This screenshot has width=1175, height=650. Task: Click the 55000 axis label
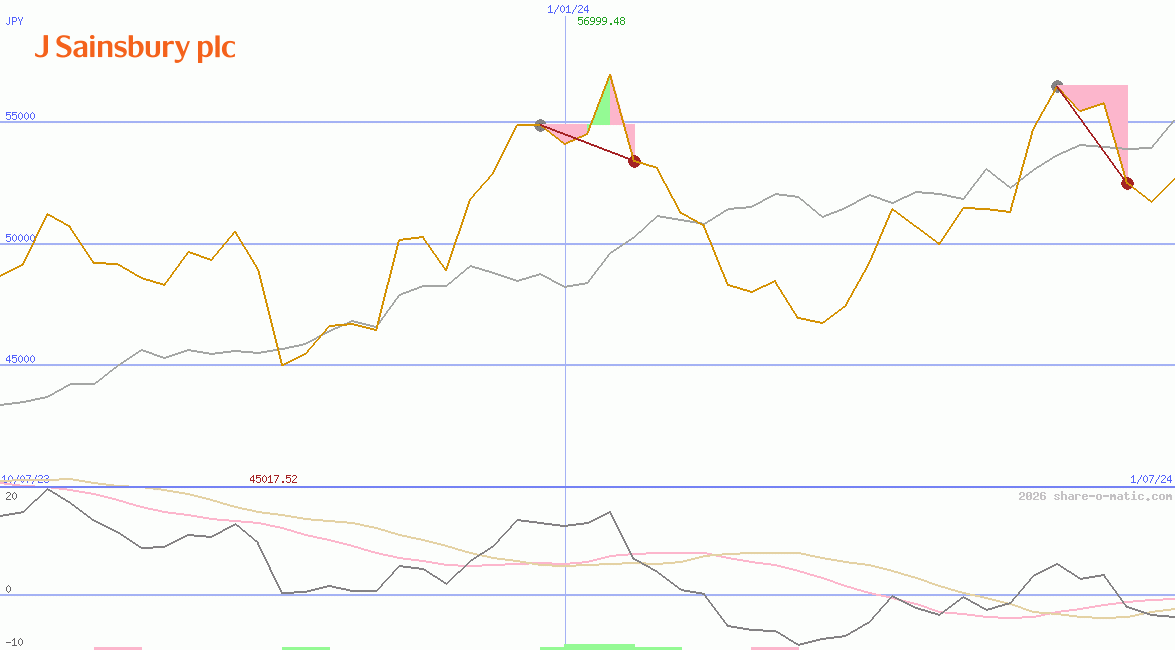20,116
